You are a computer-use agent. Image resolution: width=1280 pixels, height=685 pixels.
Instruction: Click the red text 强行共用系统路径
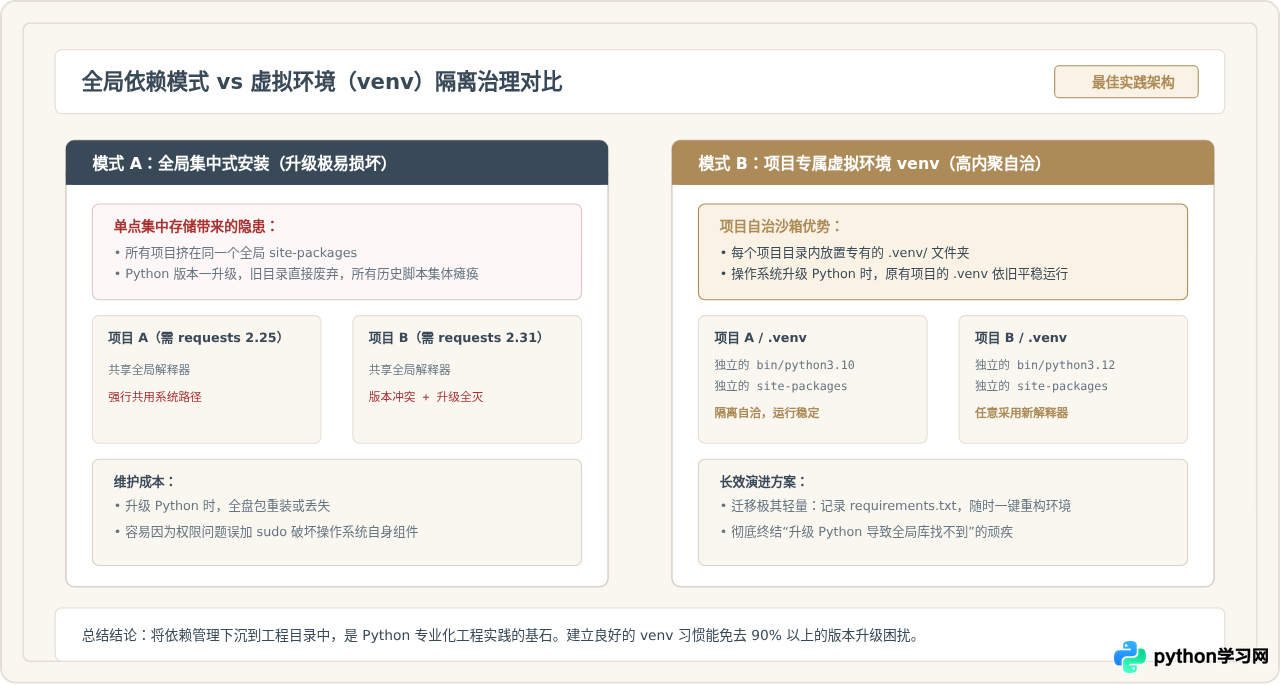[x=155, y=397]
